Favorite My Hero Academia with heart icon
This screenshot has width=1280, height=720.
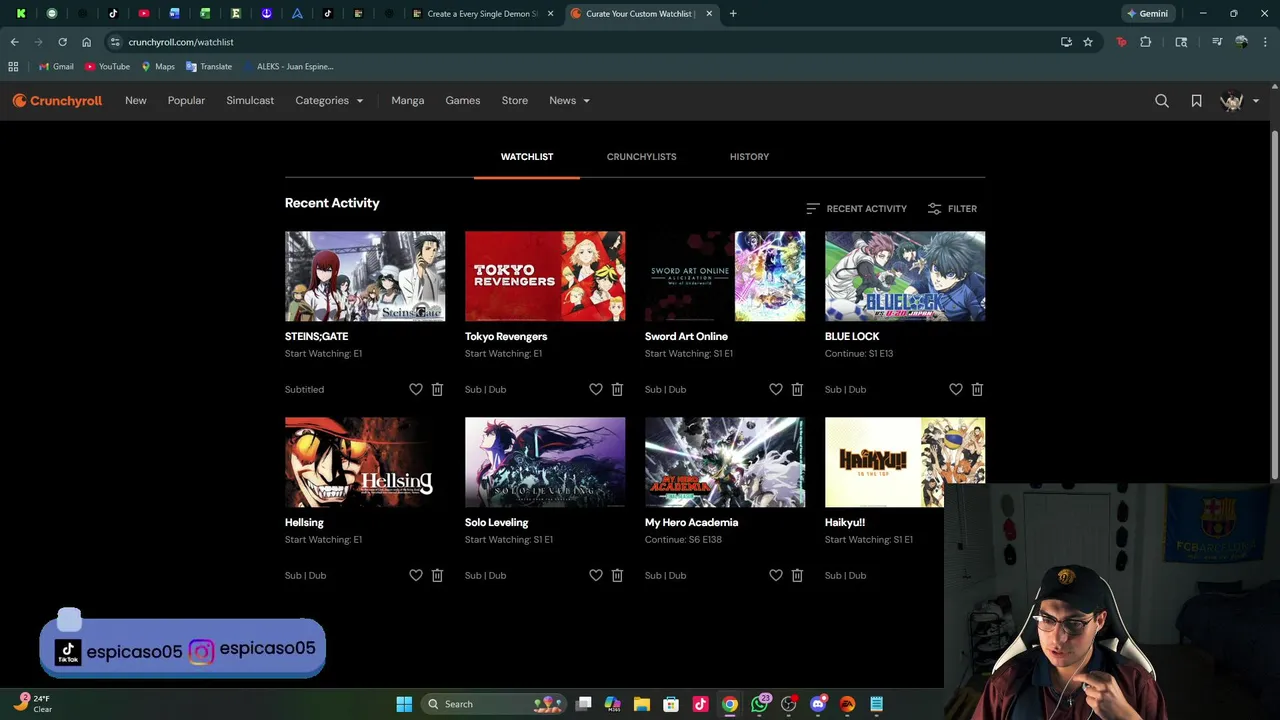(x=776, y=575)
